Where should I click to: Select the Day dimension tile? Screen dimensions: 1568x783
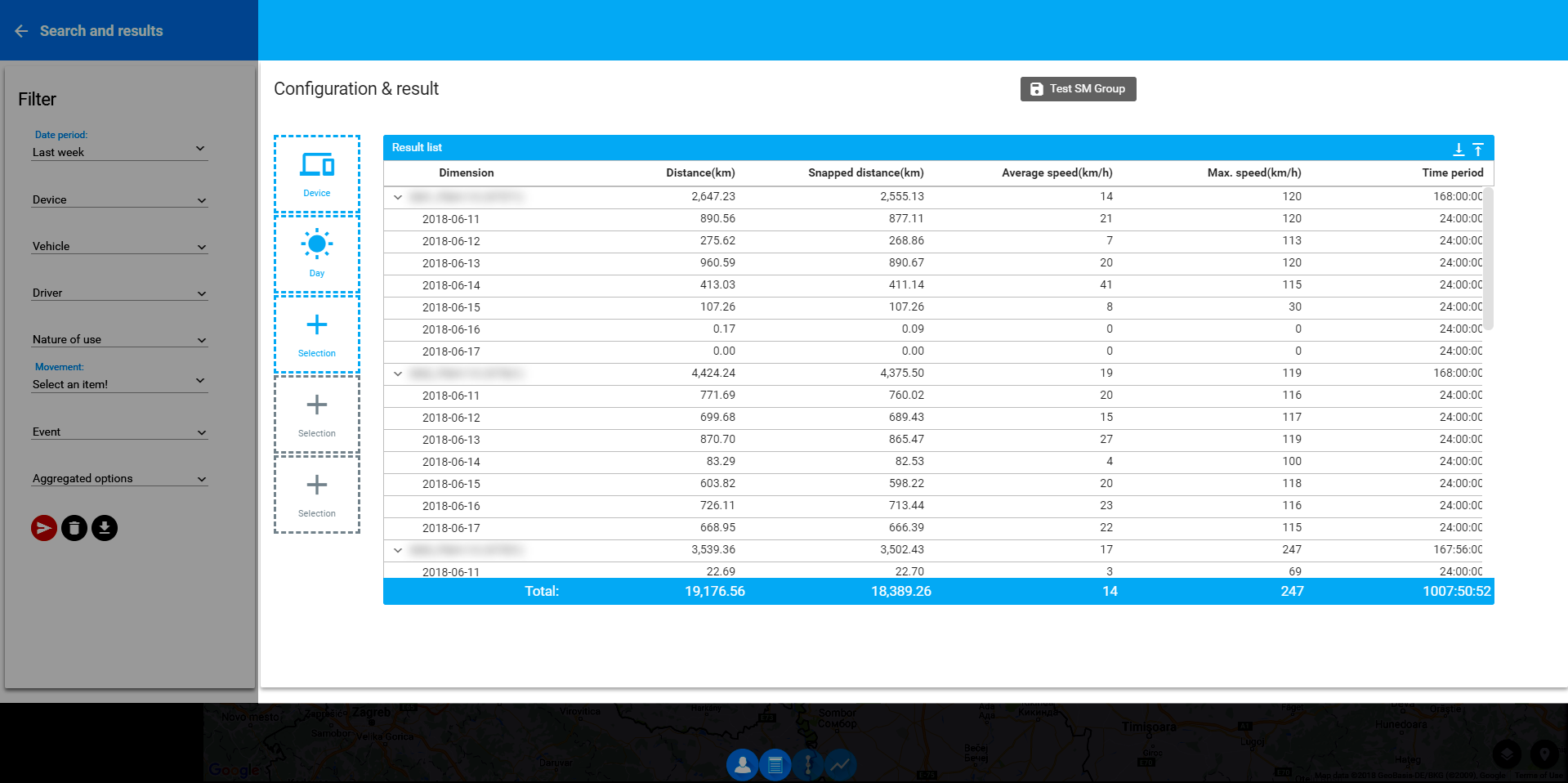[317, 253]
